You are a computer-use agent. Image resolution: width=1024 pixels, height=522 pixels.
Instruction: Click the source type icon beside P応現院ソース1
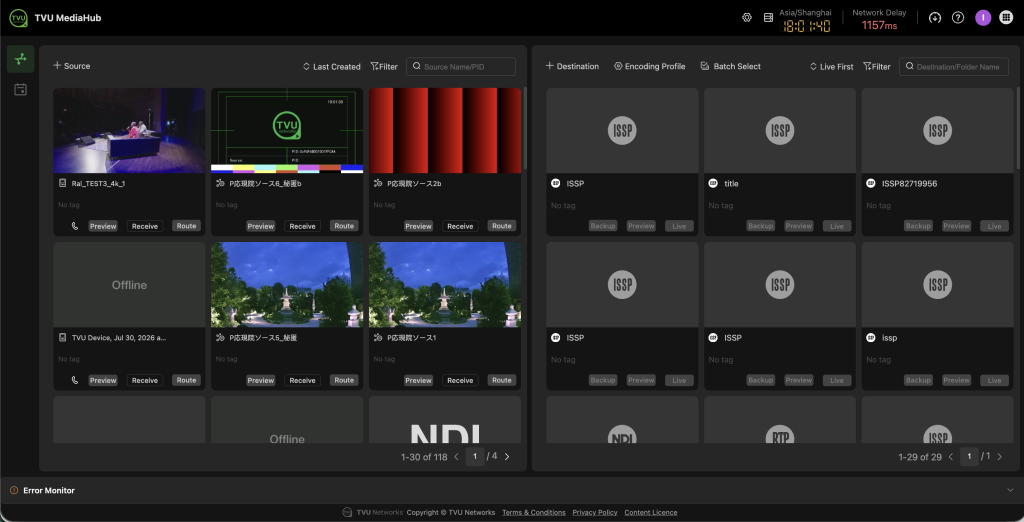(377, 338)
